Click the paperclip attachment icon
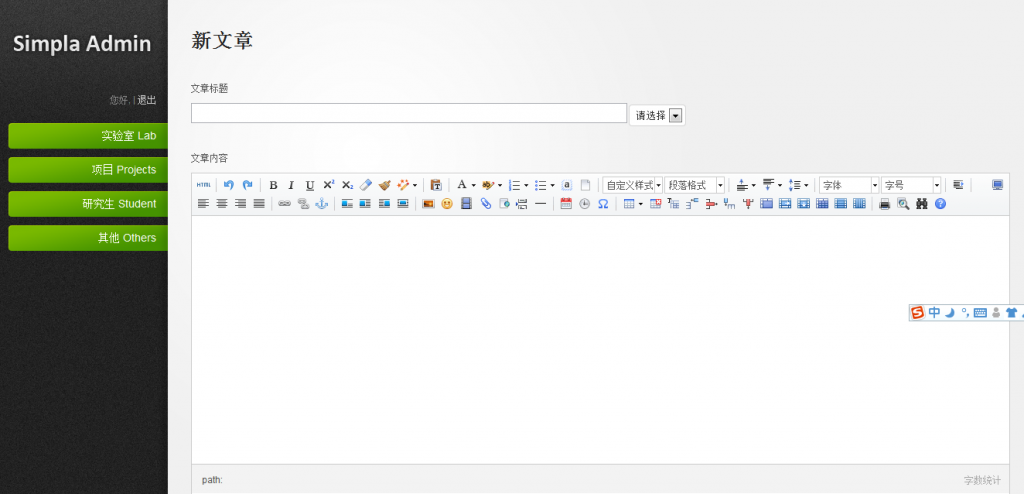1024x494 pixels. 485,204
